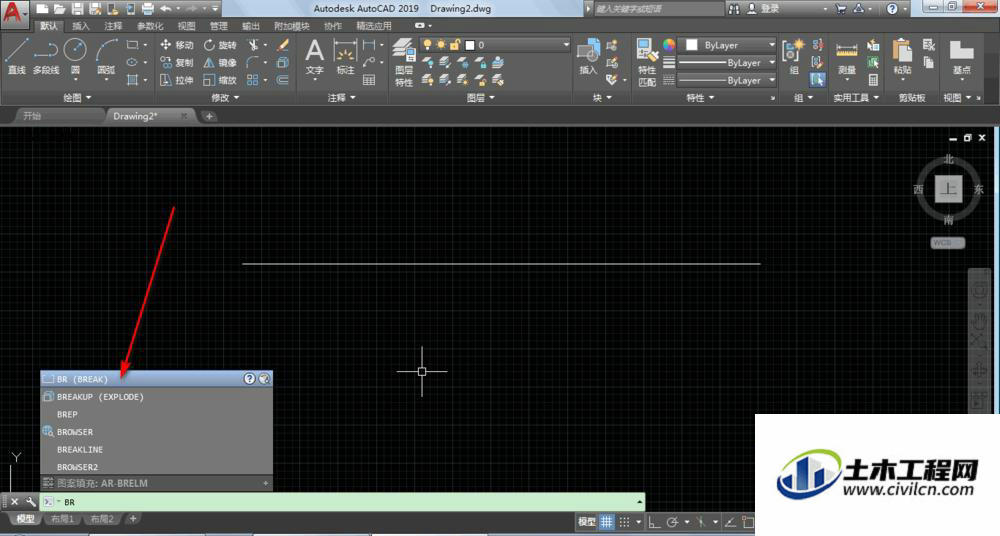Click the keyword search box
The width and height of the screenshot is (1000, 536).
click(658, 9)
